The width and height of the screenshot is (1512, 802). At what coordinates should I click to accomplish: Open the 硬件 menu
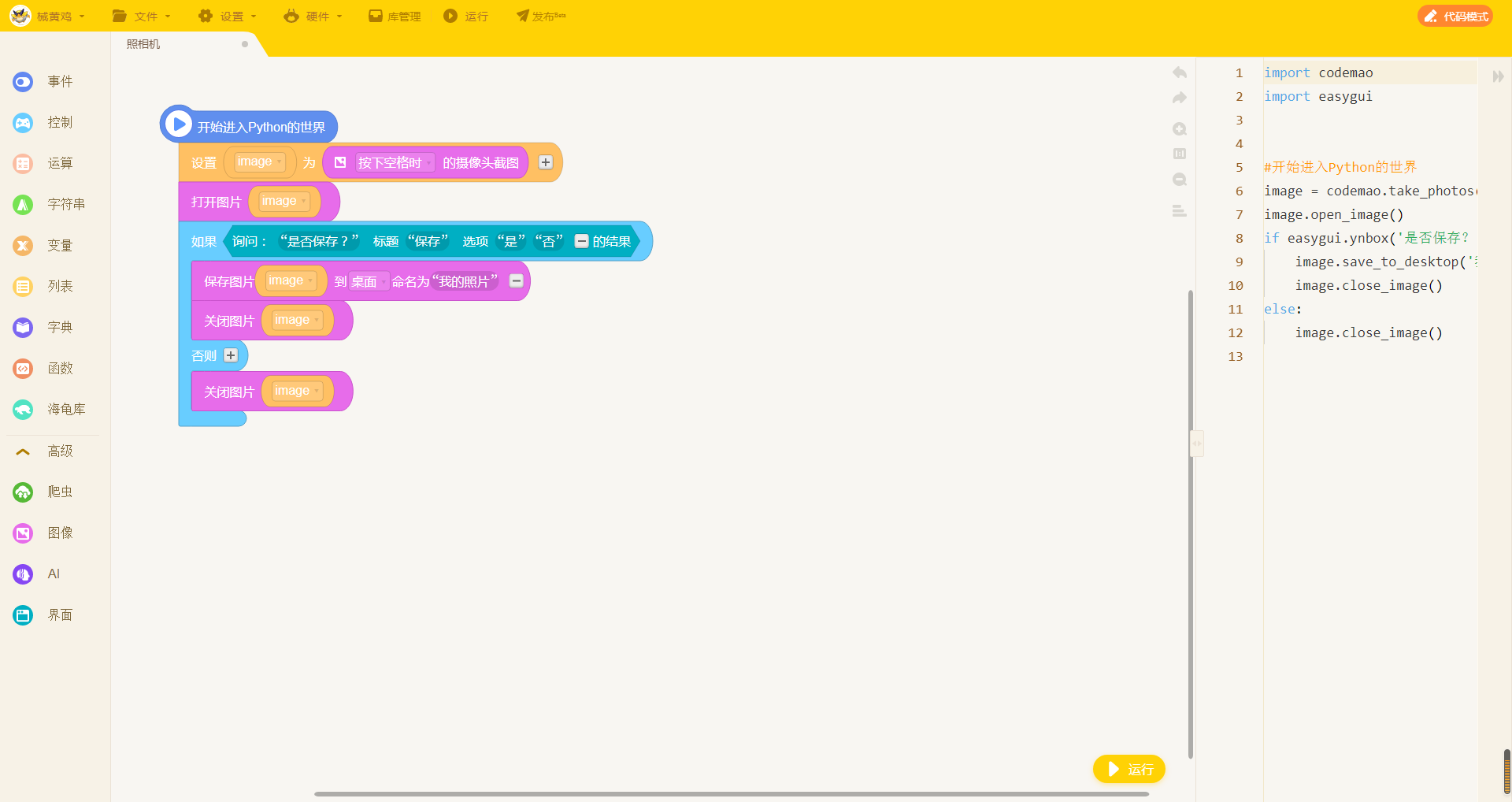coord(313,16)
